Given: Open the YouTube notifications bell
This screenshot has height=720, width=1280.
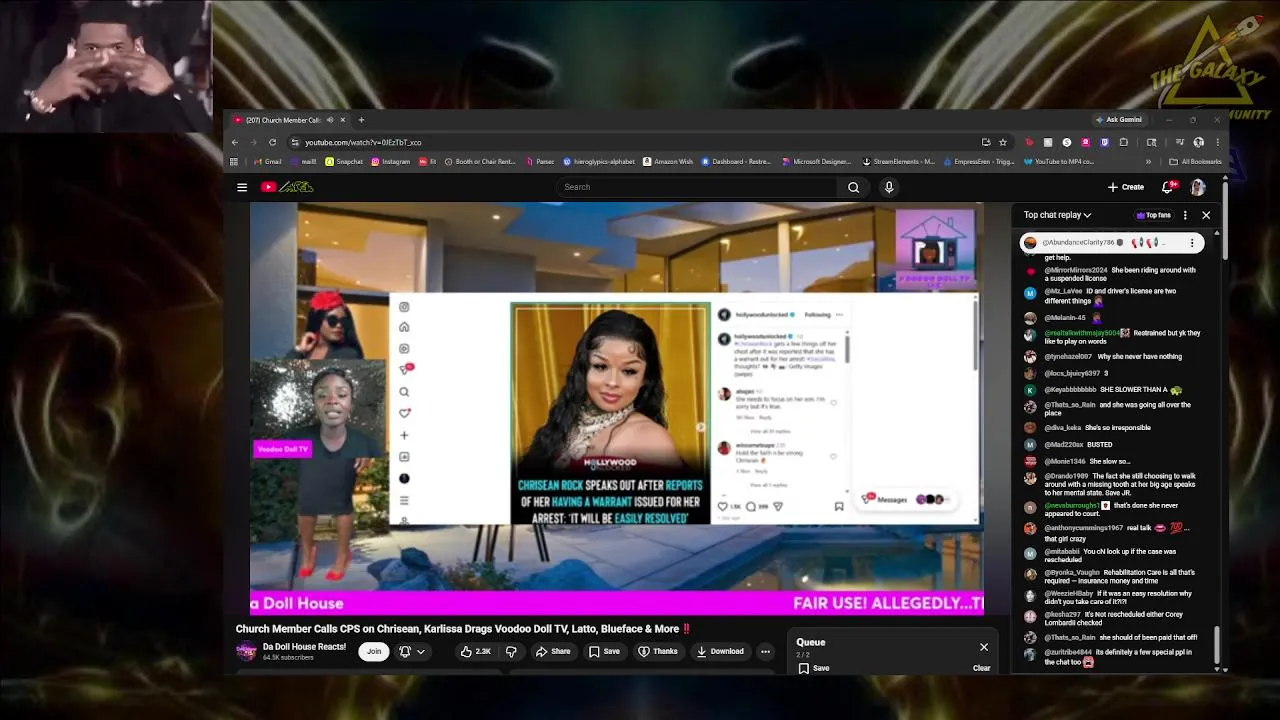Looking at the screenshot, I should 1167,187.
